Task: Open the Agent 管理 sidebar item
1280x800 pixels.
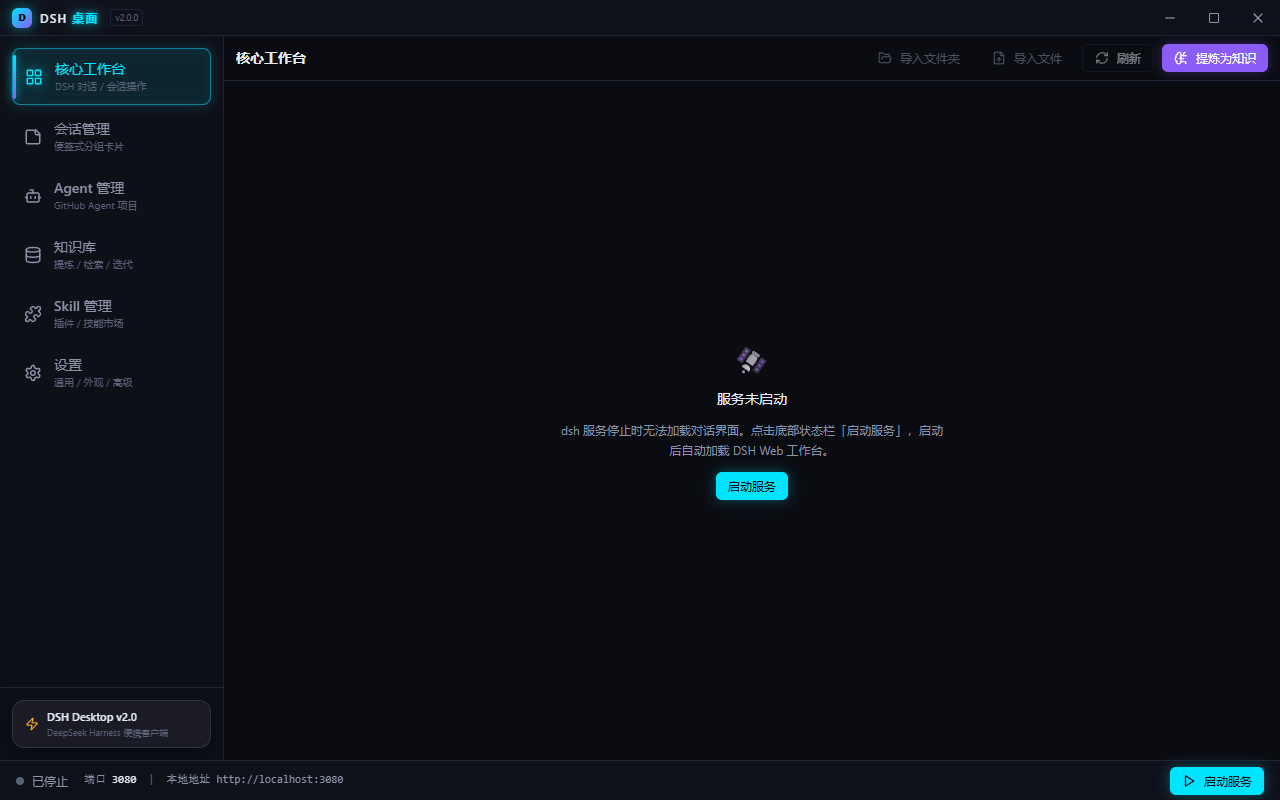Action: 112,196
